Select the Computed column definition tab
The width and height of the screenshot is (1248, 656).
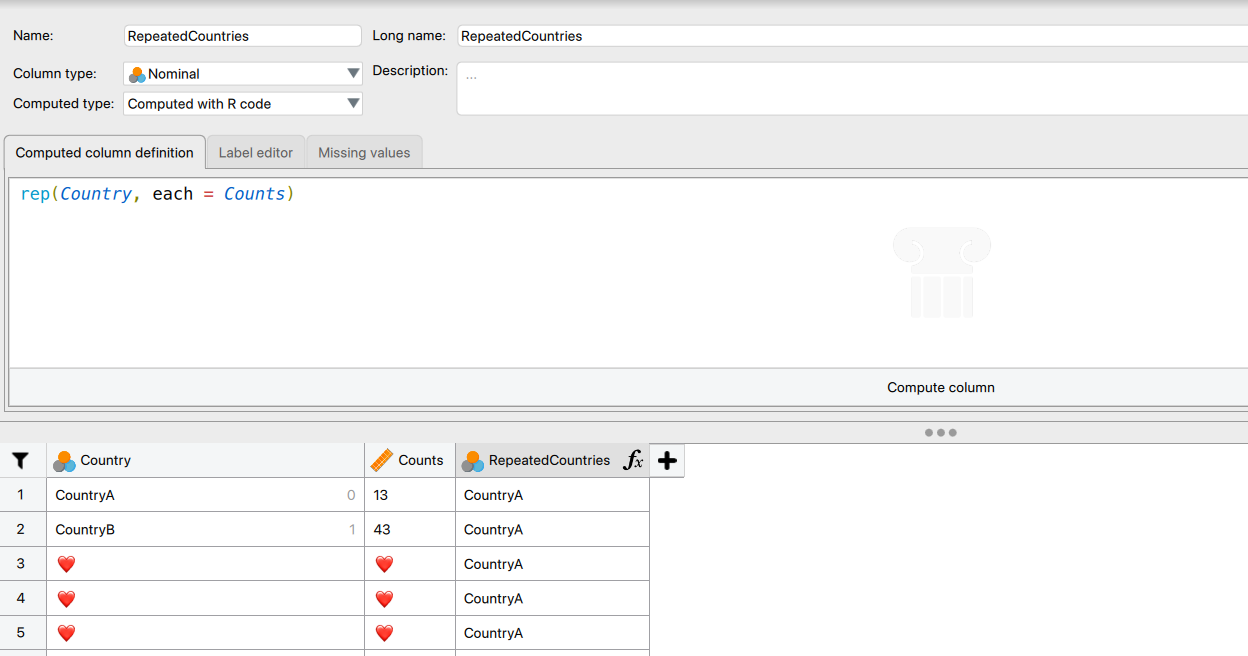pos(104,153)
